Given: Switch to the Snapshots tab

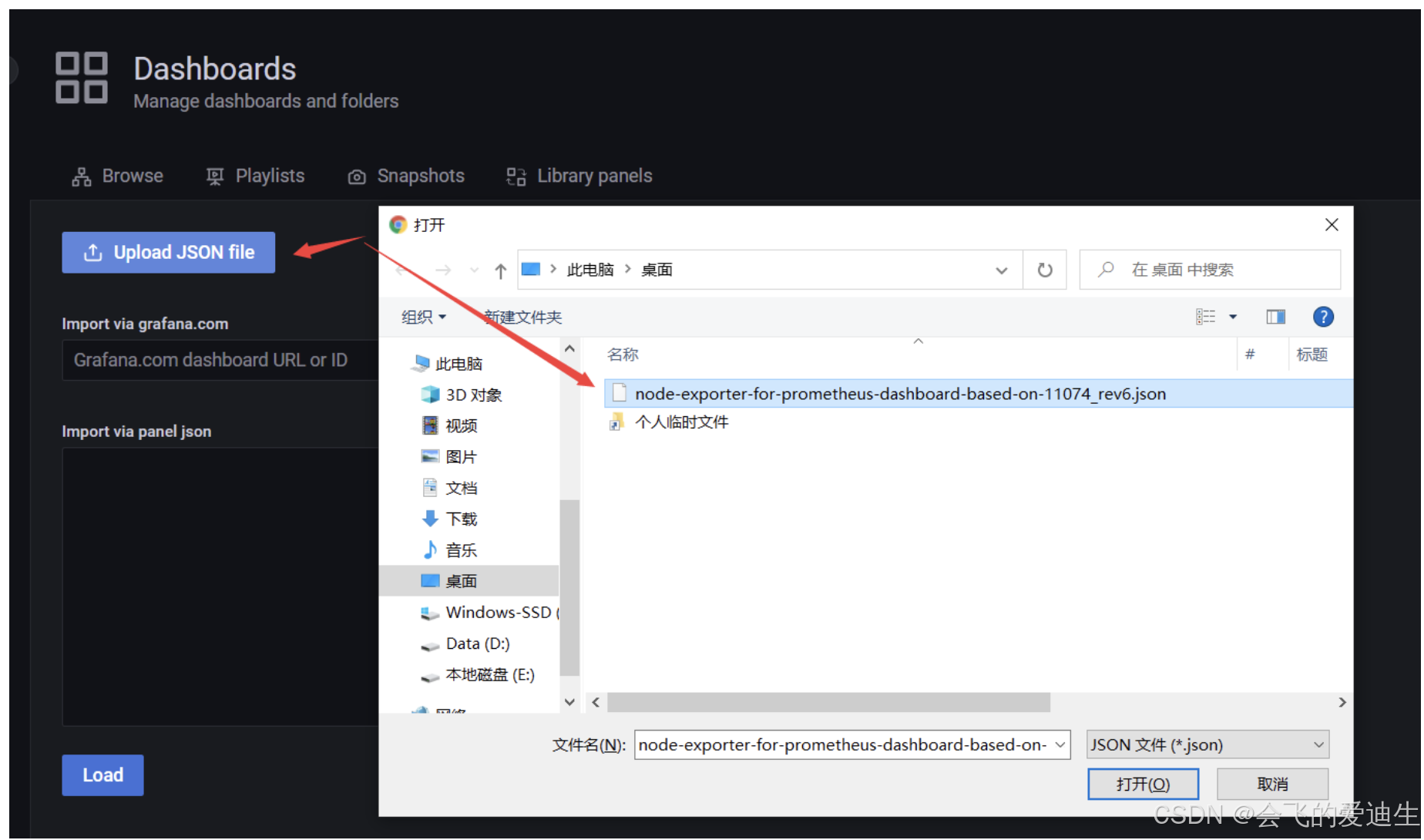Looking at the screenshot, I should click(406, 176).
